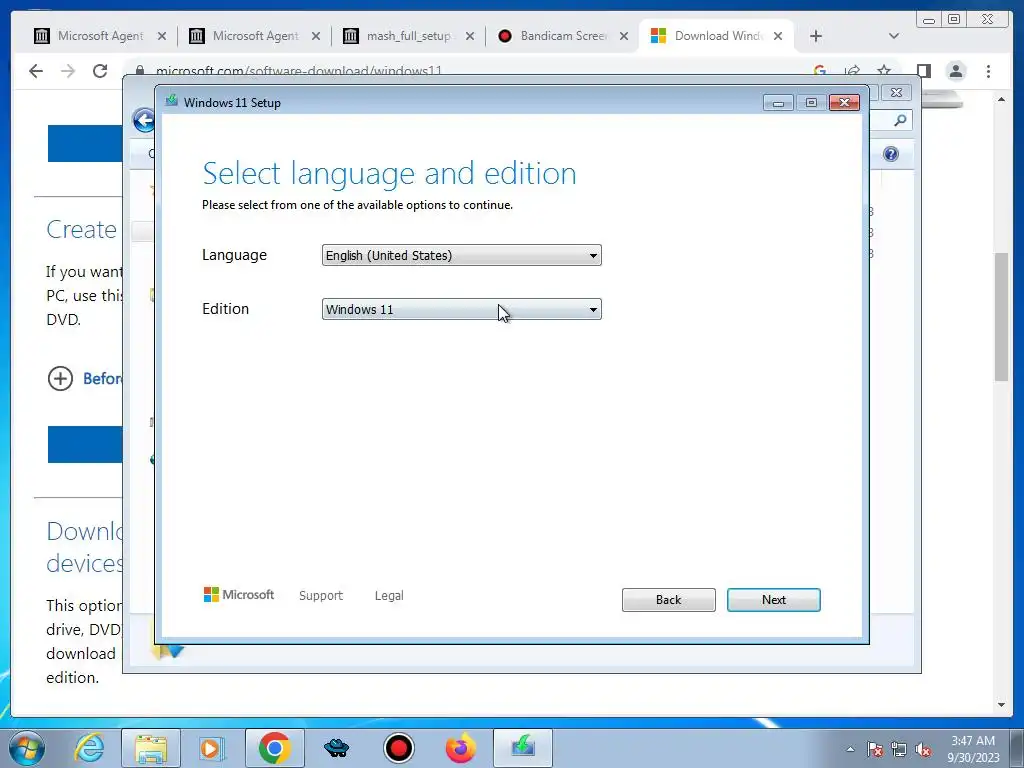The width and height of the screenshot is (1024, 768).
Task: Click the network tray icon
Action: (899, 749)
